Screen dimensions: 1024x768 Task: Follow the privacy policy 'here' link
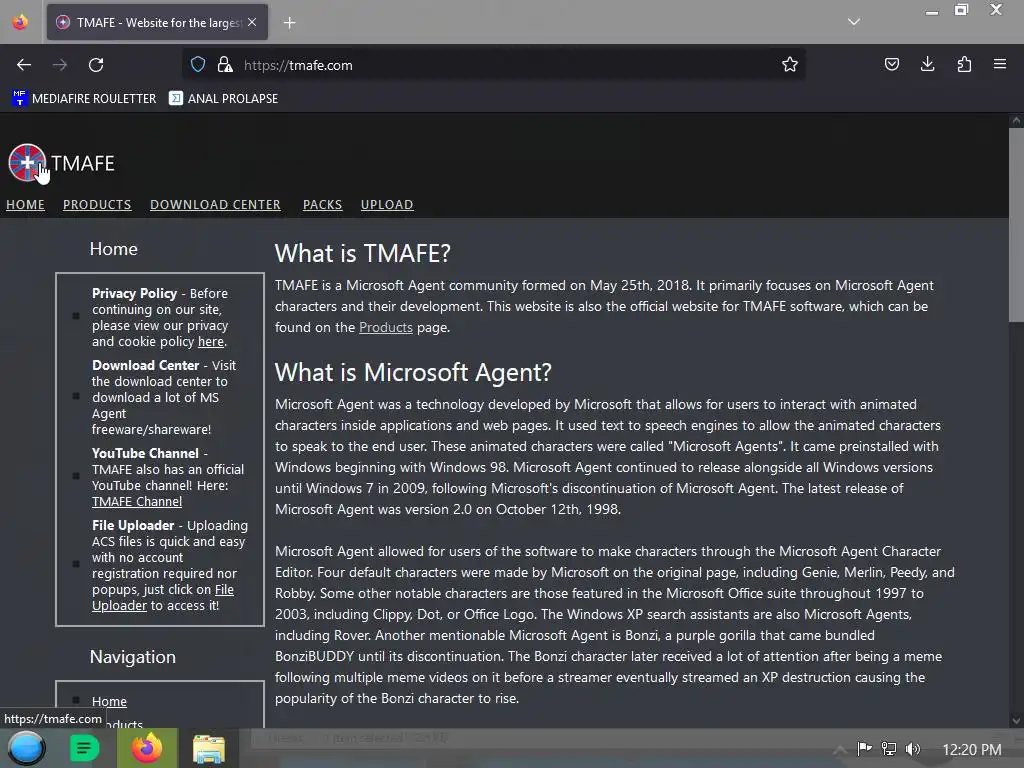click(x=211, y=342)
